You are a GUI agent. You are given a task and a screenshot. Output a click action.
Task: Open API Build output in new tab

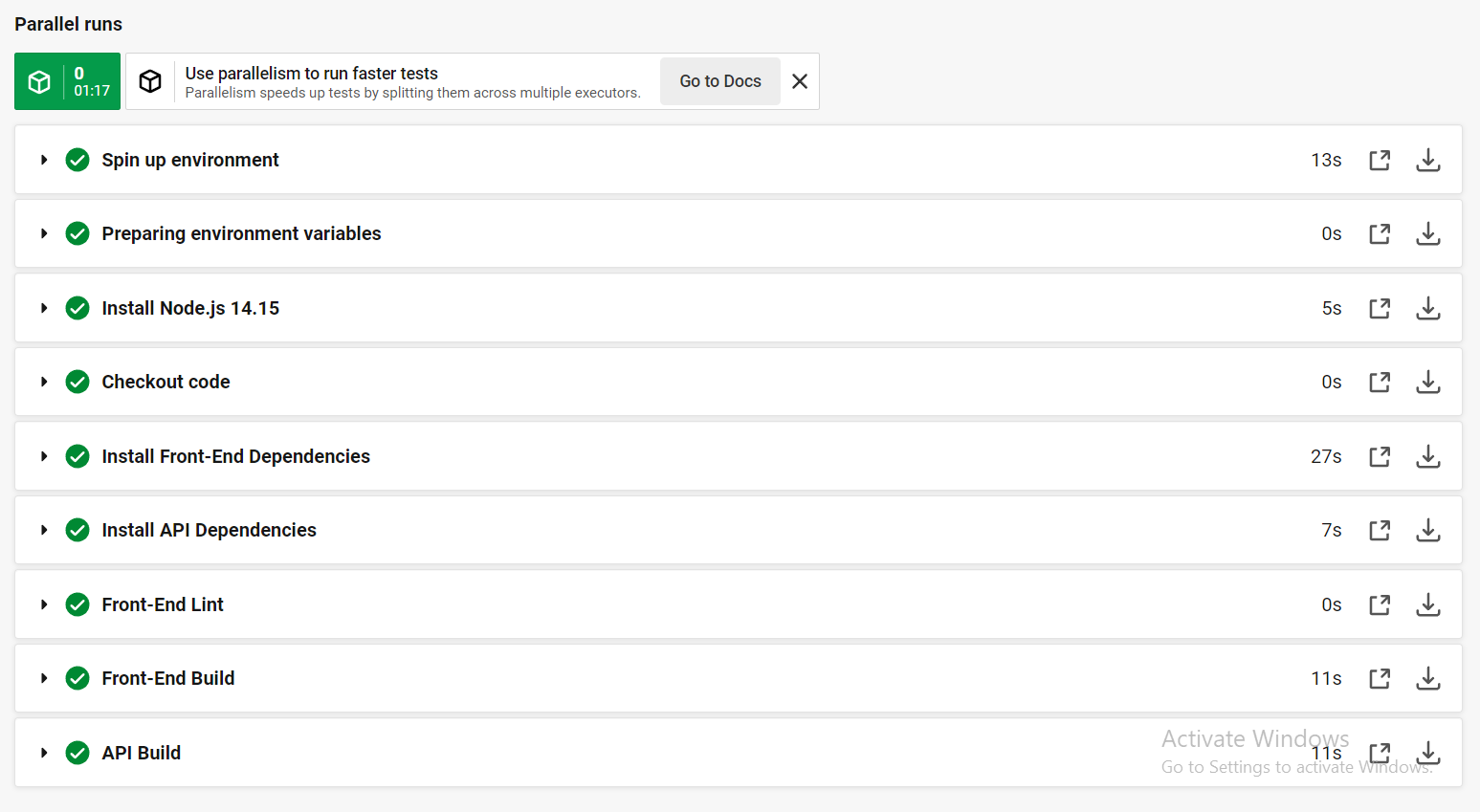point(1380,753)
